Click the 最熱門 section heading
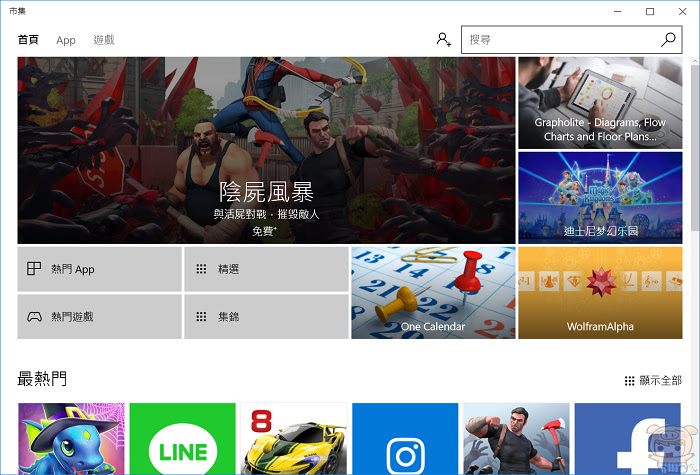The image size is (700, 475). pyautogui.click(x=42, y=379)
